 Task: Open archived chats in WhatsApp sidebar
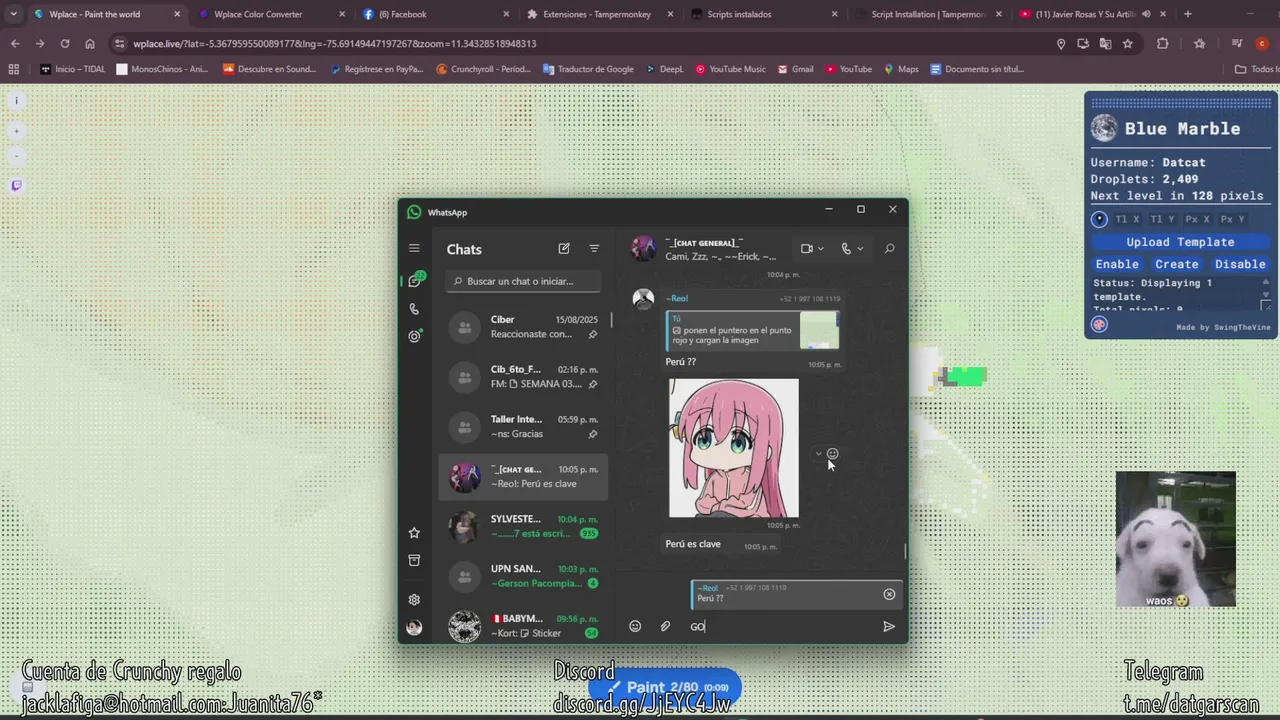(x=414, y=560)
